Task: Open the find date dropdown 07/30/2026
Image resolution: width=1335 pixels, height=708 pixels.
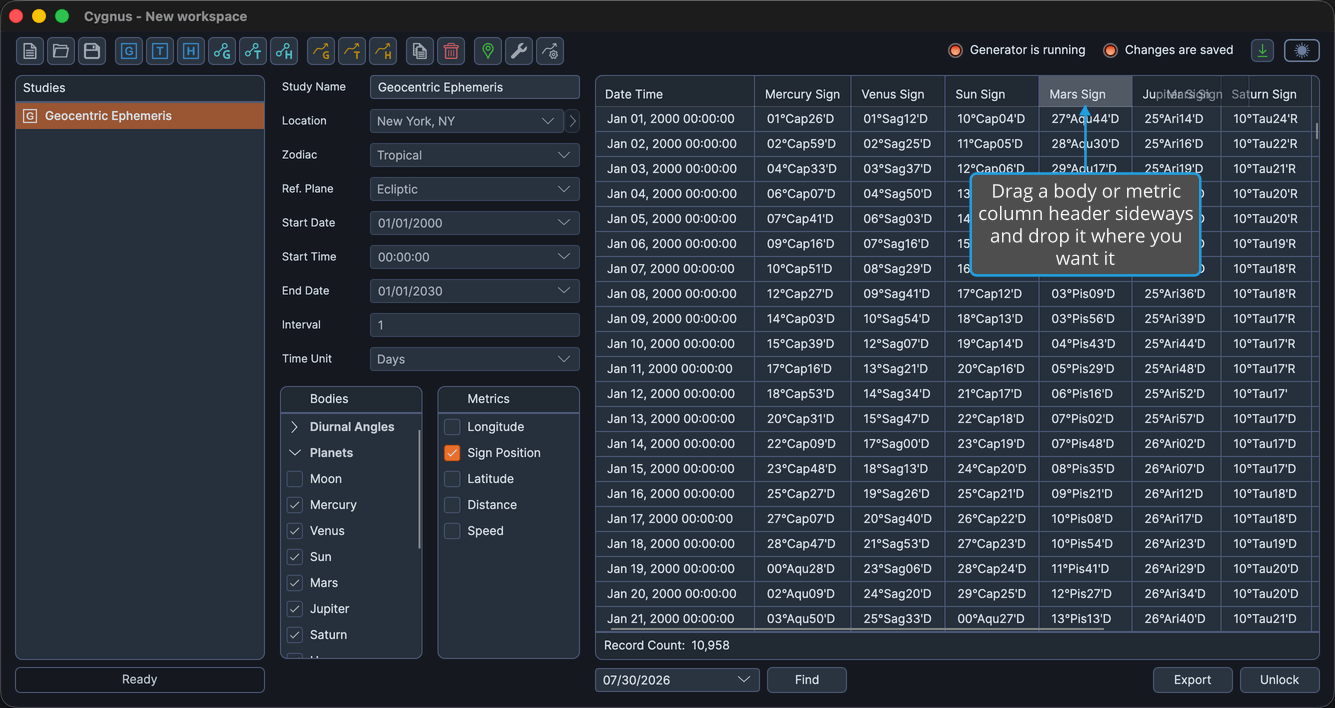Action: click(677, 680)
